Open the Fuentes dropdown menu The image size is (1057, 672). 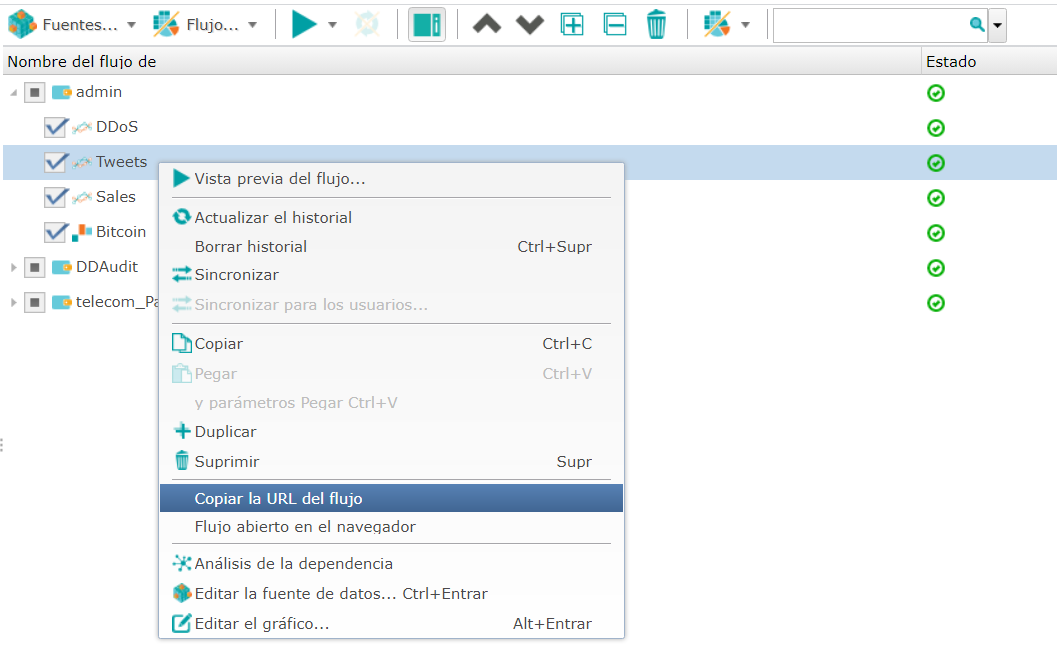pos(72,24)
